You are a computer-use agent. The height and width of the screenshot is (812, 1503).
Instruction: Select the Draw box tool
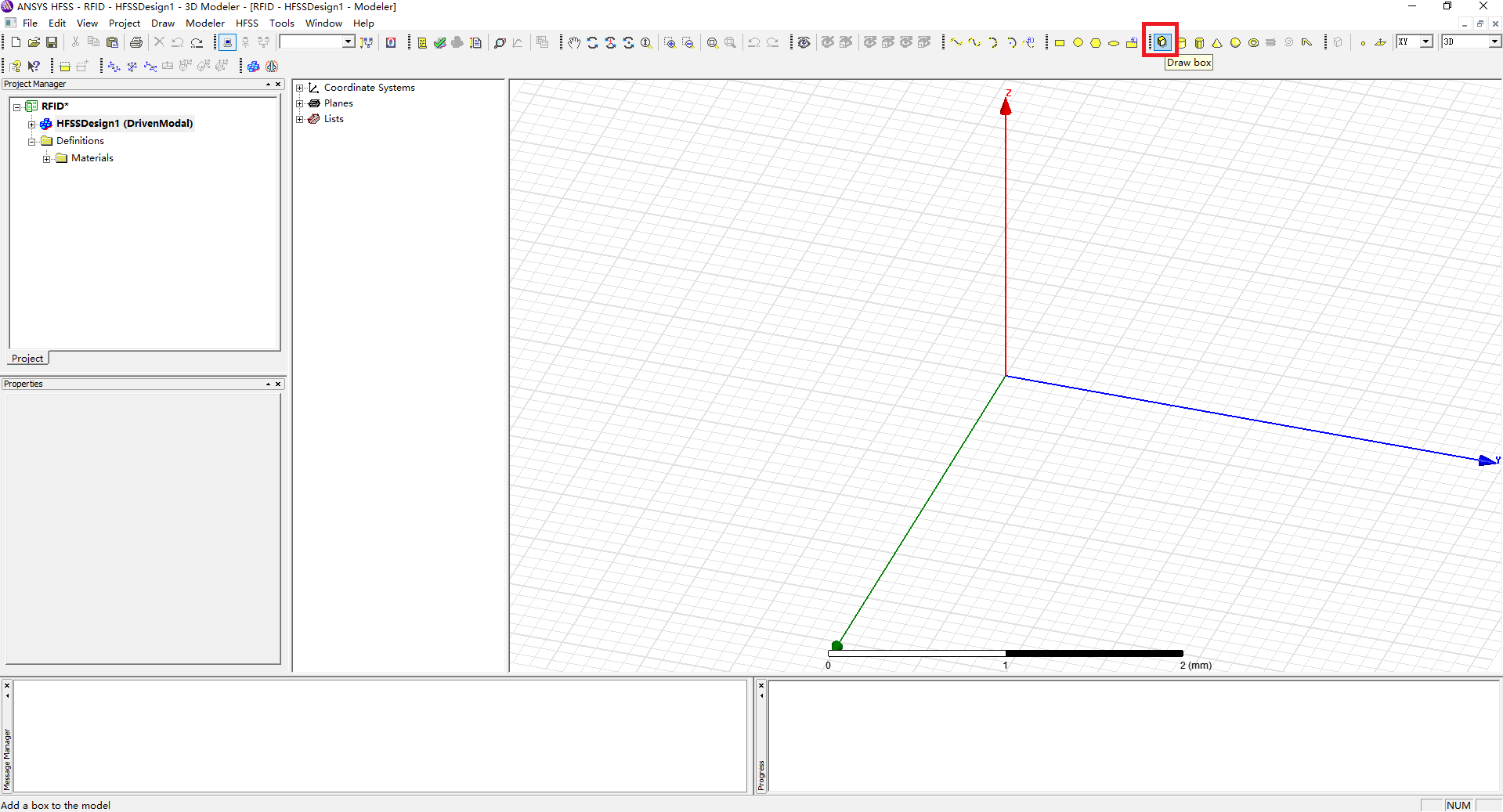(x=1162, y=42)
